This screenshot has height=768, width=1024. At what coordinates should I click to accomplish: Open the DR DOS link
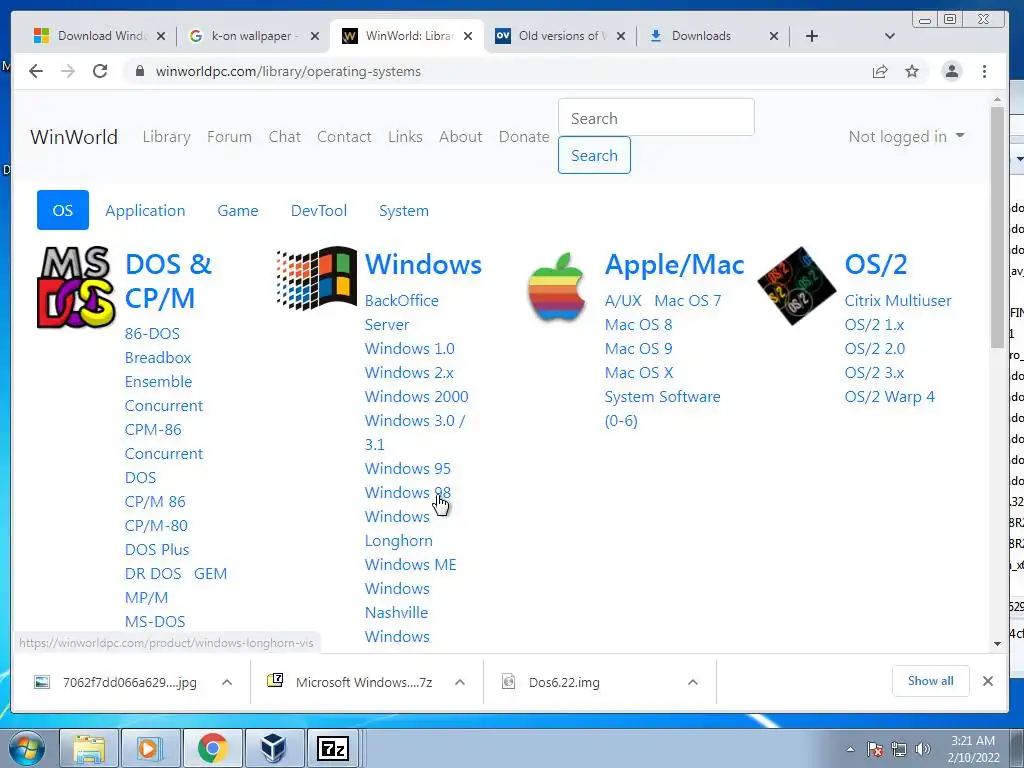coord(153,573)
